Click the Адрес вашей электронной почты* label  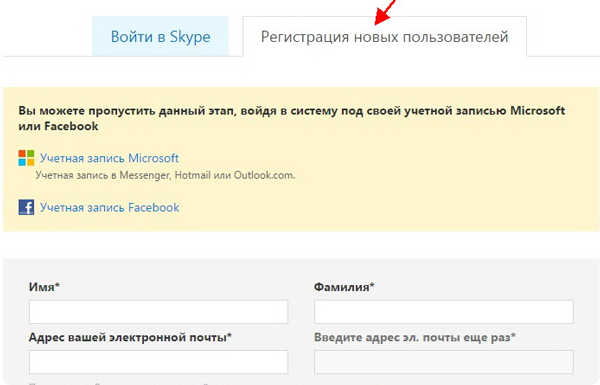(x=130, y=337)
